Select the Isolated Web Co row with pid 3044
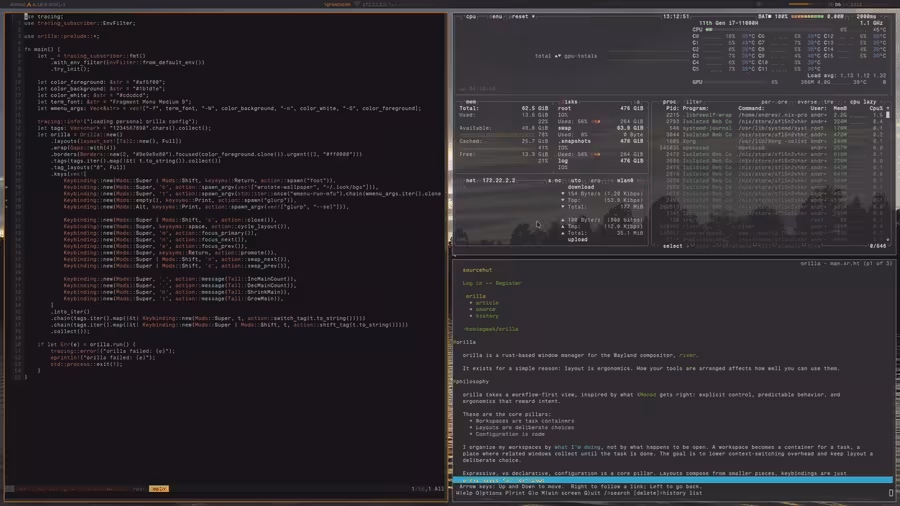900x506 pixels. pos(771,135)
